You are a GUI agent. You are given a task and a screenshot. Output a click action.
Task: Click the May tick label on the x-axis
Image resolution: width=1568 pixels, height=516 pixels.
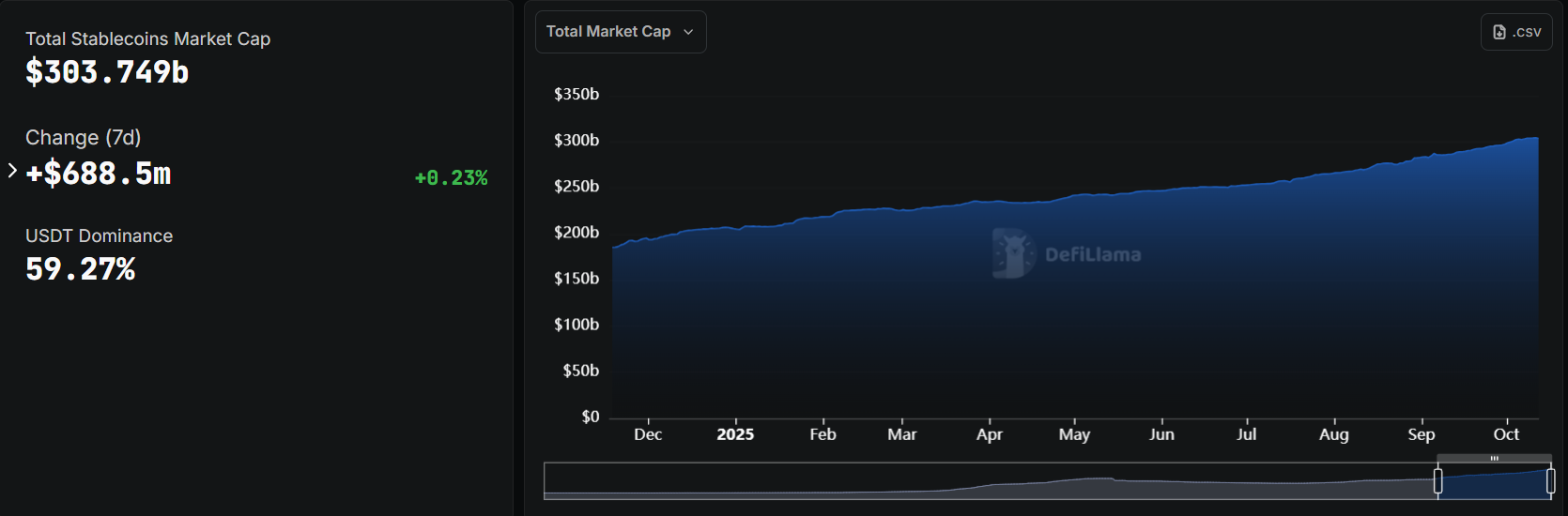pos(1074,434)
